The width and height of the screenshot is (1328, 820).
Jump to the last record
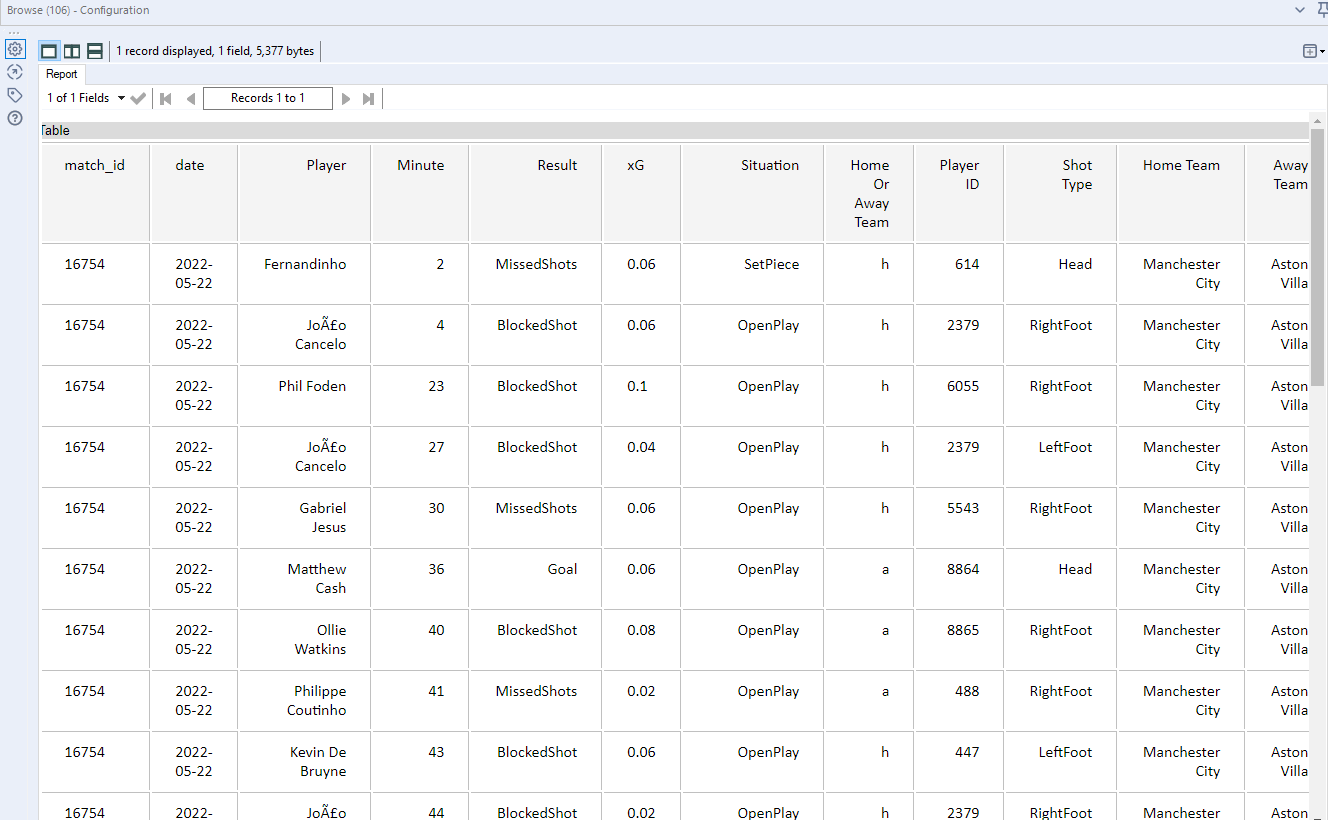tap(369, 98)
